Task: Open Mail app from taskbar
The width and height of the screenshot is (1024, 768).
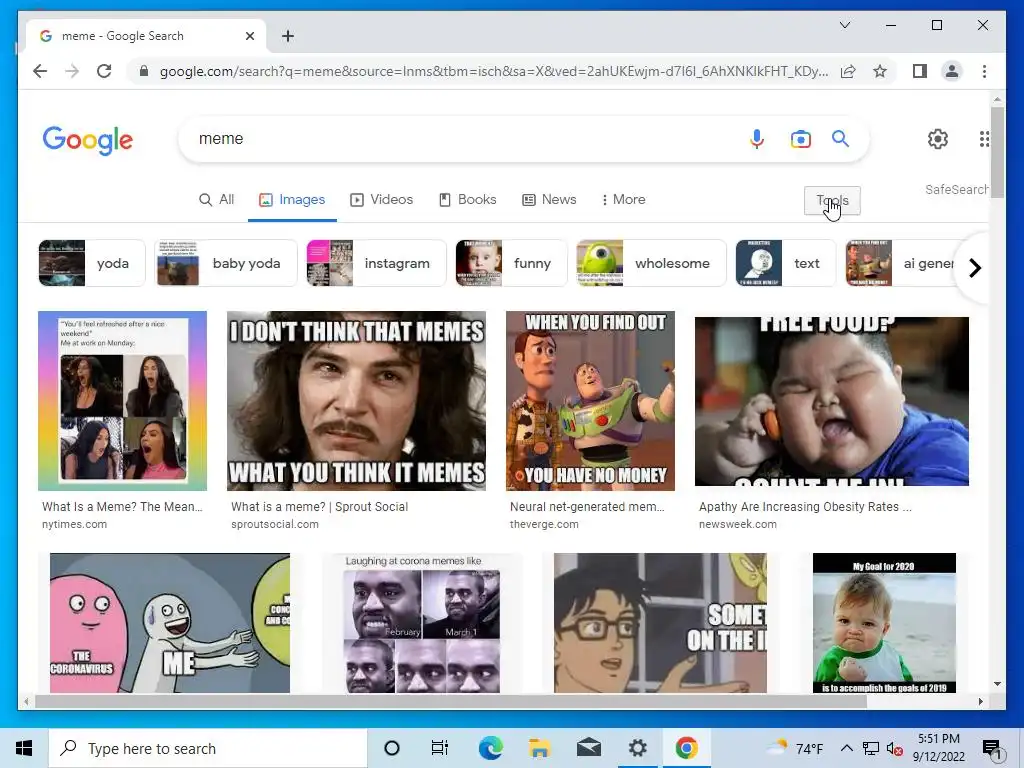Action: [588, 748]
